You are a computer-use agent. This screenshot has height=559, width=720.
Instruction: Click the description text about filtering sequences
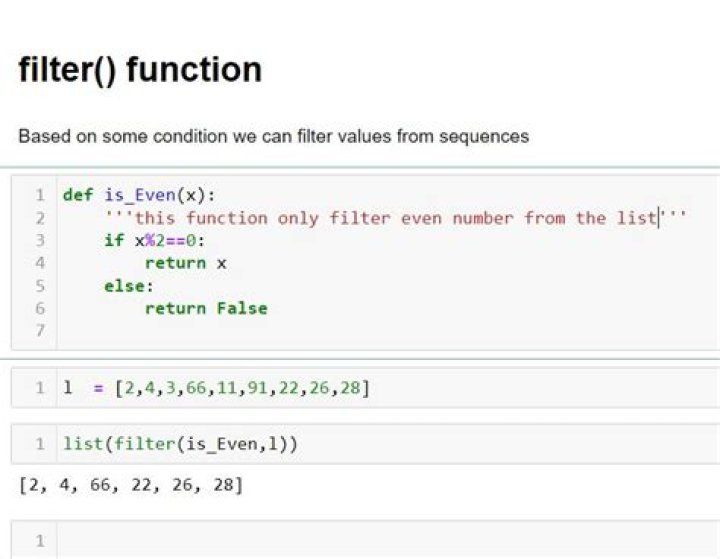click(273, 136)
